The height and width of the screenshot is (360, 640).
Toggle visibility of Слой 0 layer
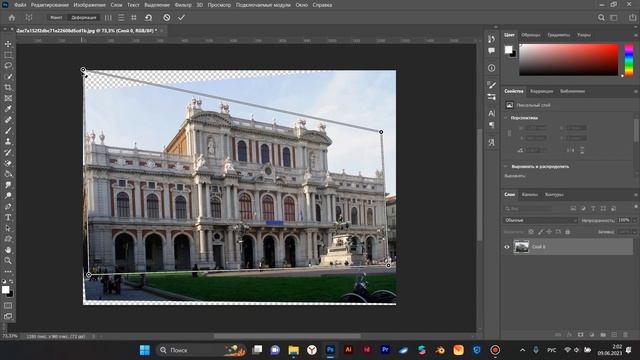(507, 247)
